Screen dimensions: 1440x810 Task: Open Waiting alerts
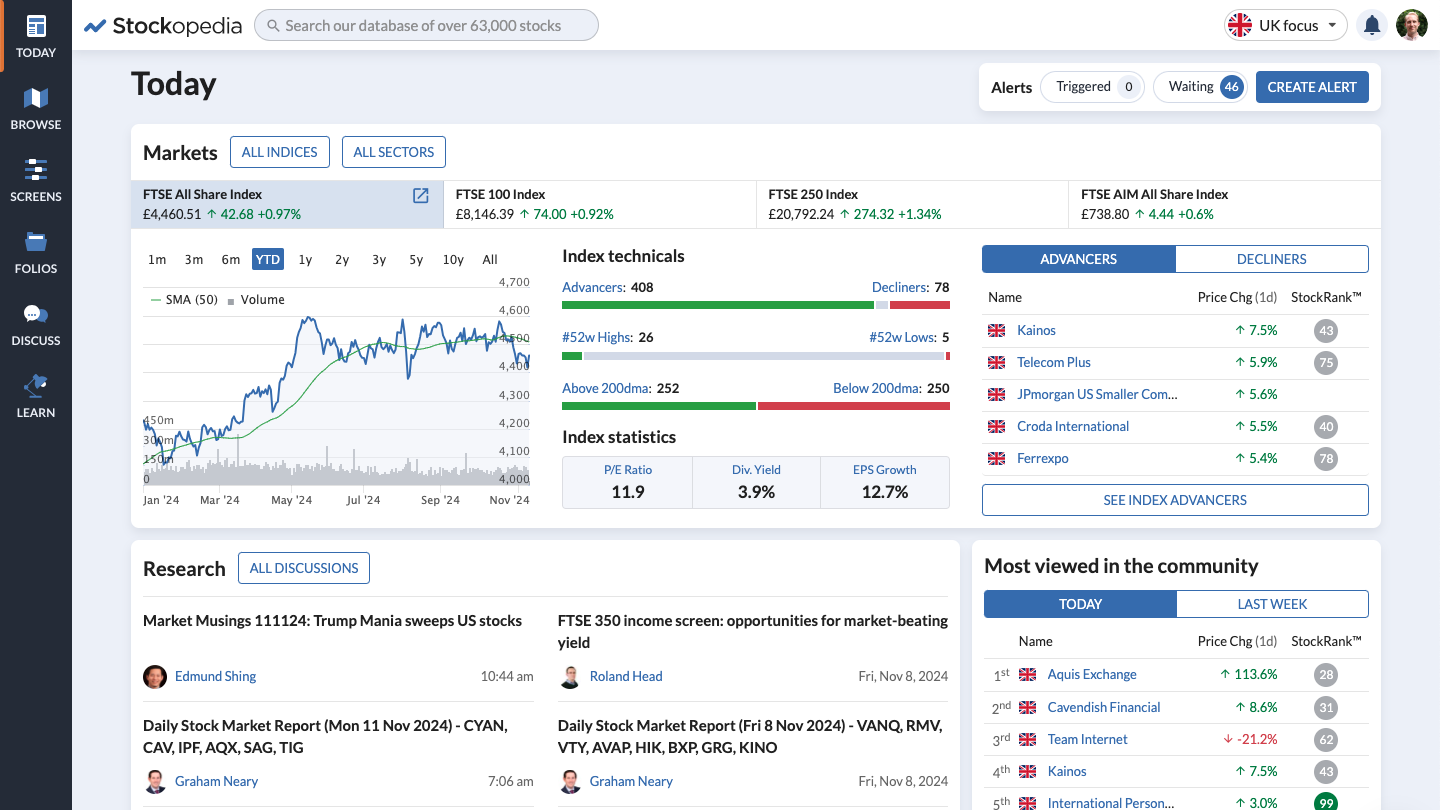pyautogui.click(x=1201, y=87)
